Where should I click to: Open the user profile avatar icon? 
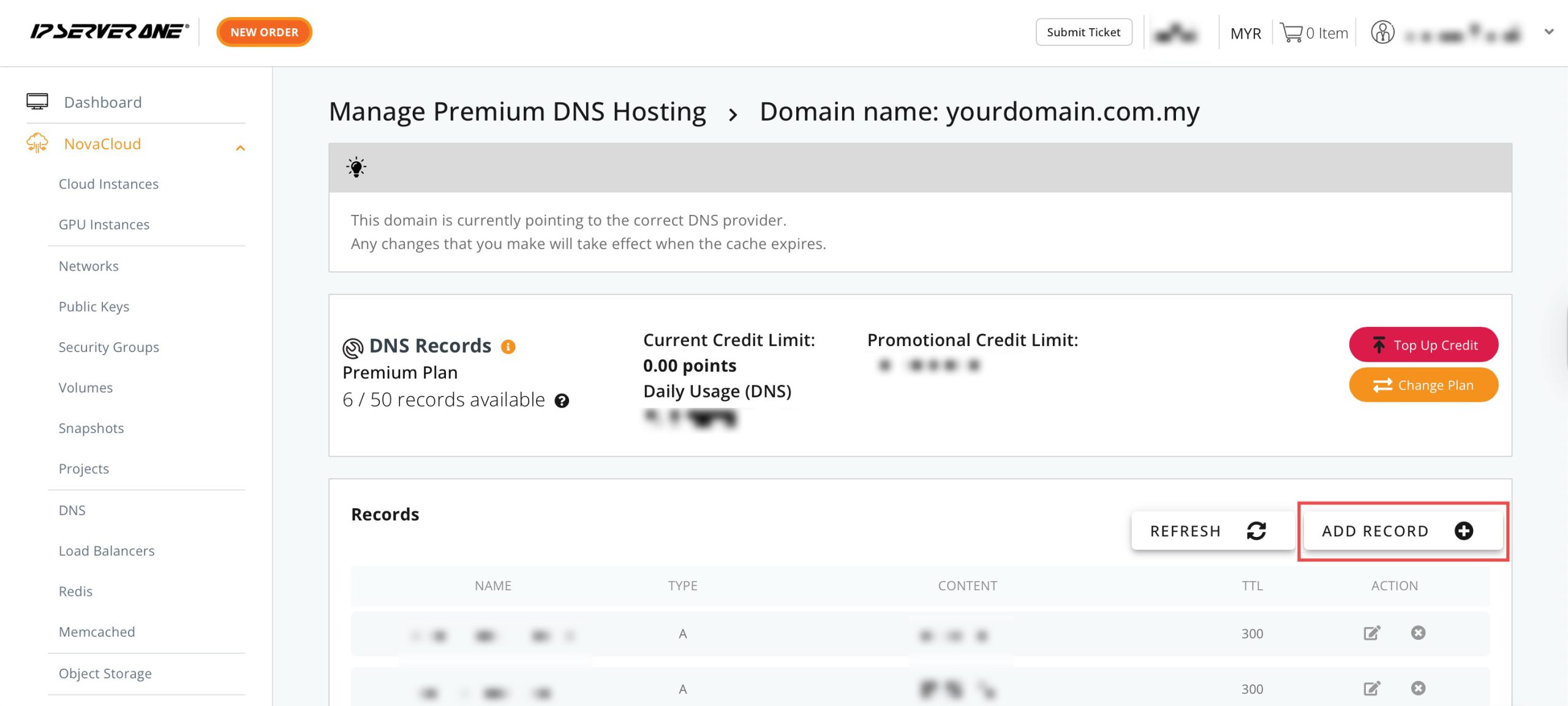point(1382,32)
